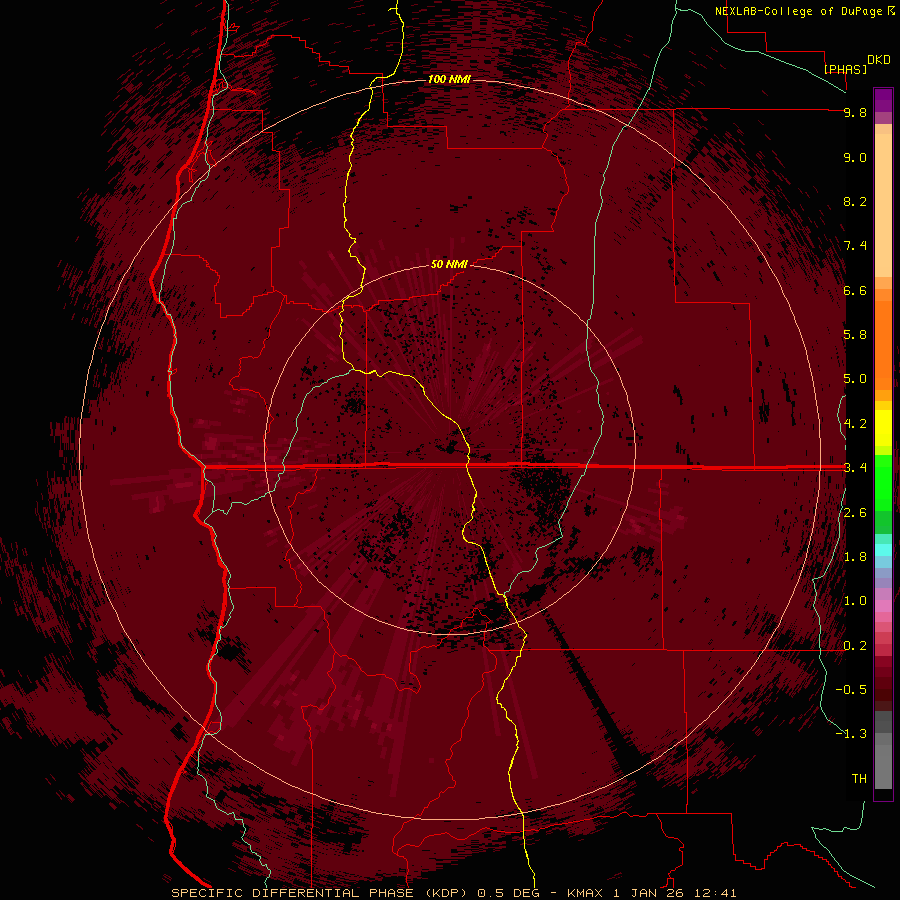This screenshot has height=900, width=900.
Task: Click the NEXLAB-College of DuPage title text
Action: (800, 11)
